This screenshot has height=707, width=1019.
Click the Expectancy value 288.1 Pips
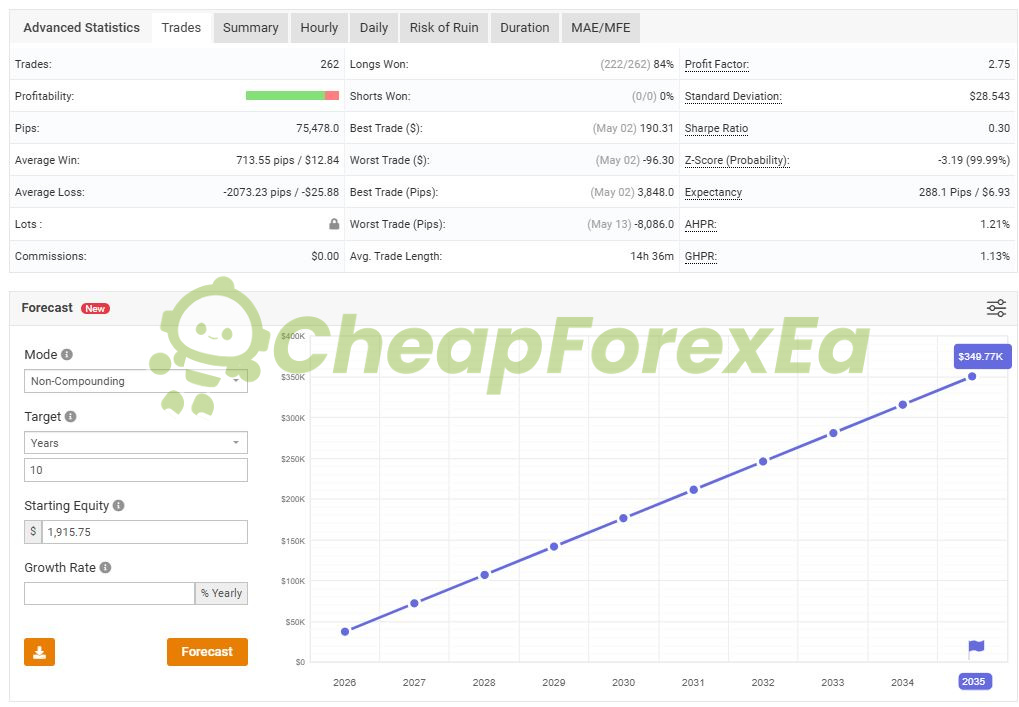(964, 192)
